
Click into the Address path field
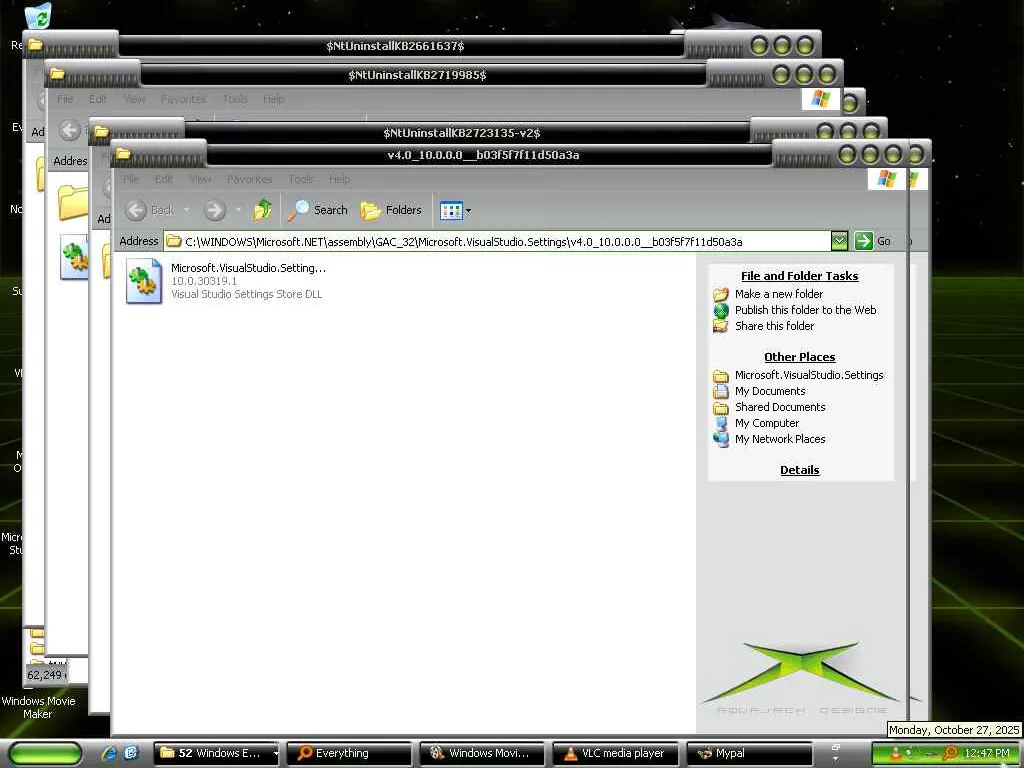[498, 242]
